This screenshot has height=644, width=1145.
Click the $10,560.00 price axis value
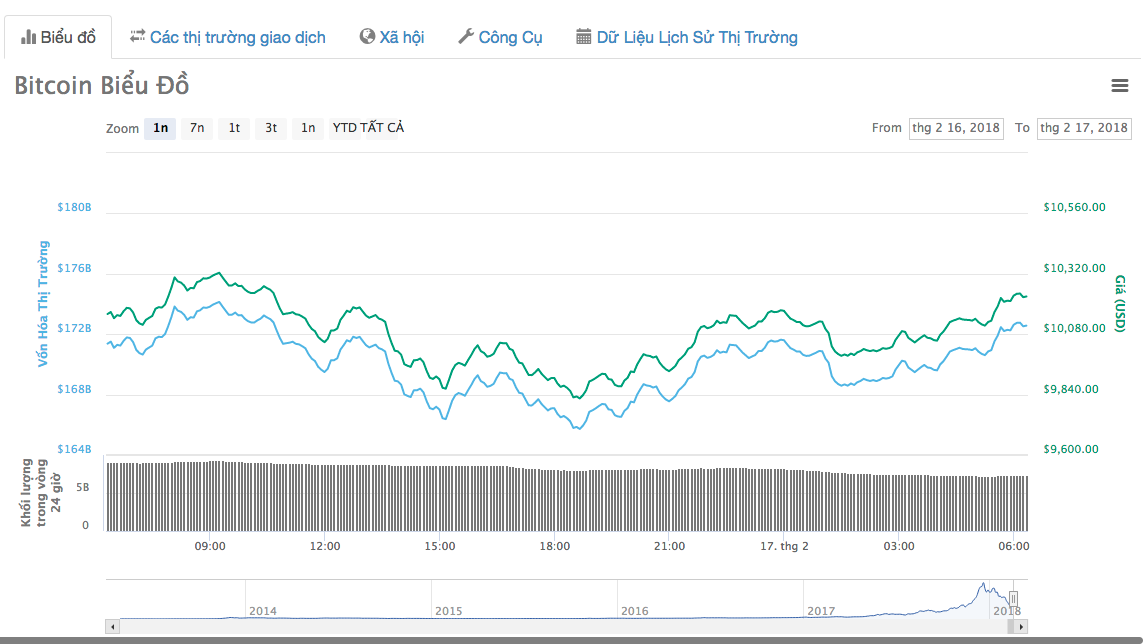click(x=1074, y=207)
